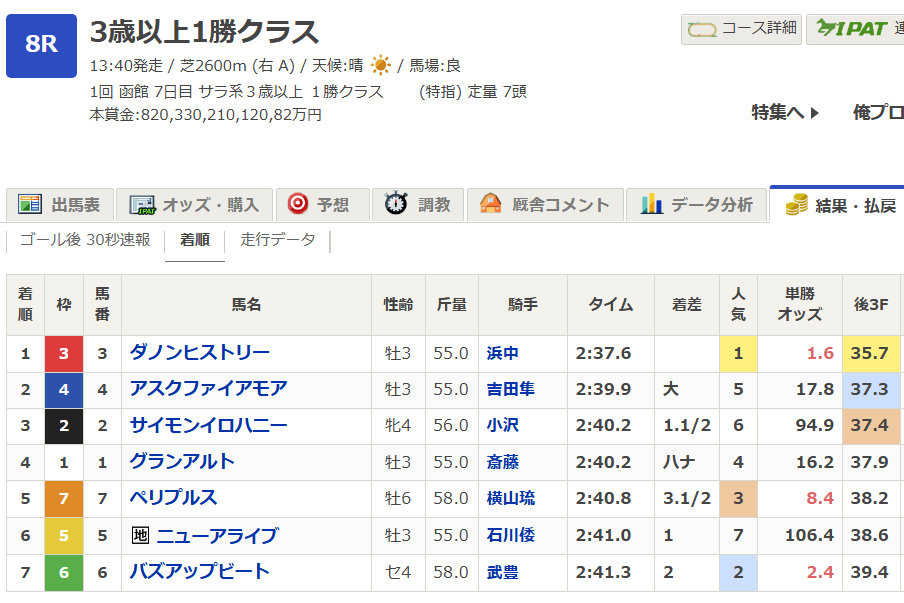Click the 出馬表 table icon
This screenshot has width=904, height=603.
tap(30, 204)
